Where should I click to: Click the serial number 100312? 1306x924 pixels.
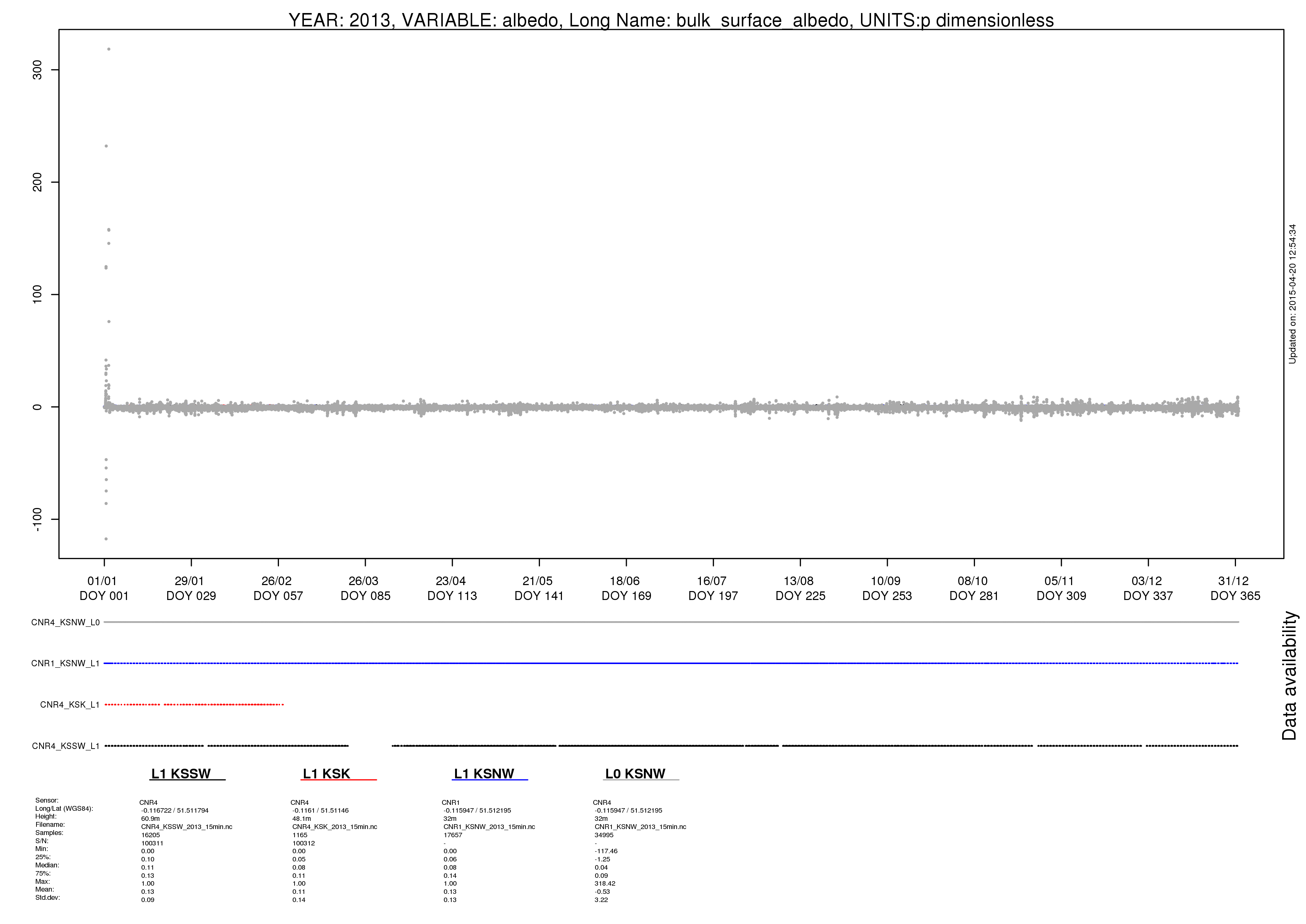coord(304,843)
